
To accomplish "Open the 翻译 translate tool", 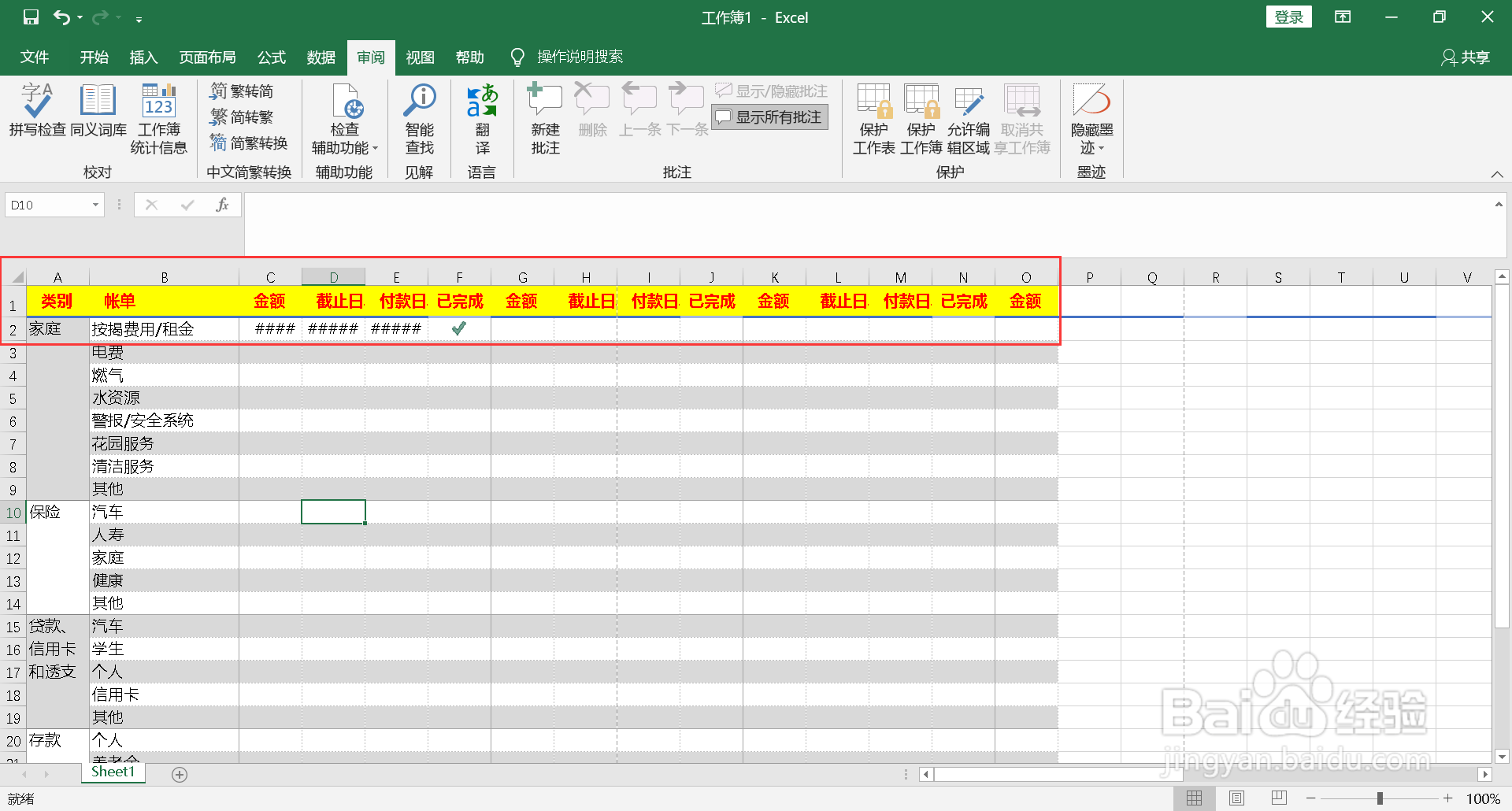I will pos(481,117).
